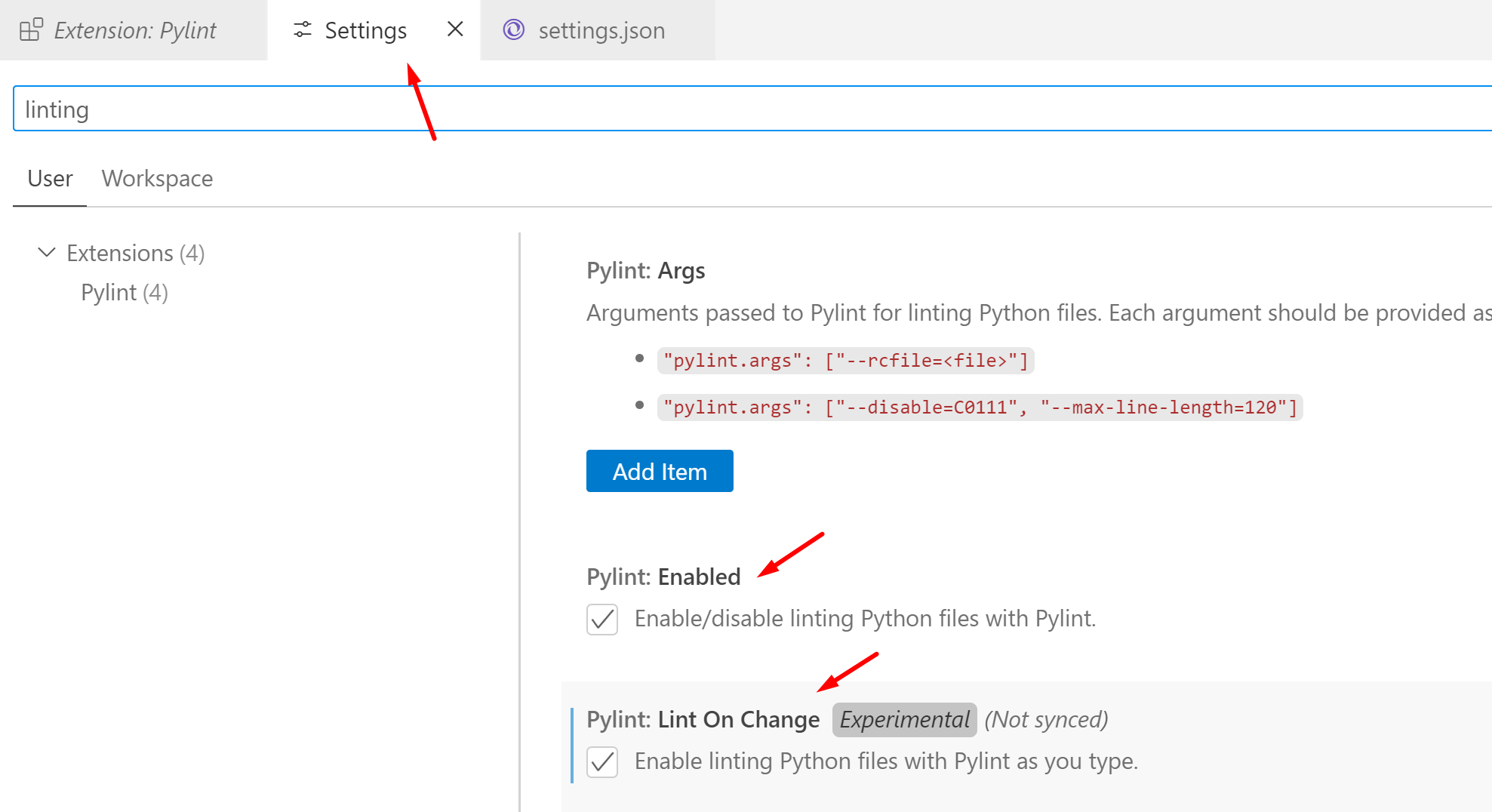This screenshot has height=812, width=1492.
Task: Click the --rcfile pylint.args example snippet
Action: [x=845, y=361]
